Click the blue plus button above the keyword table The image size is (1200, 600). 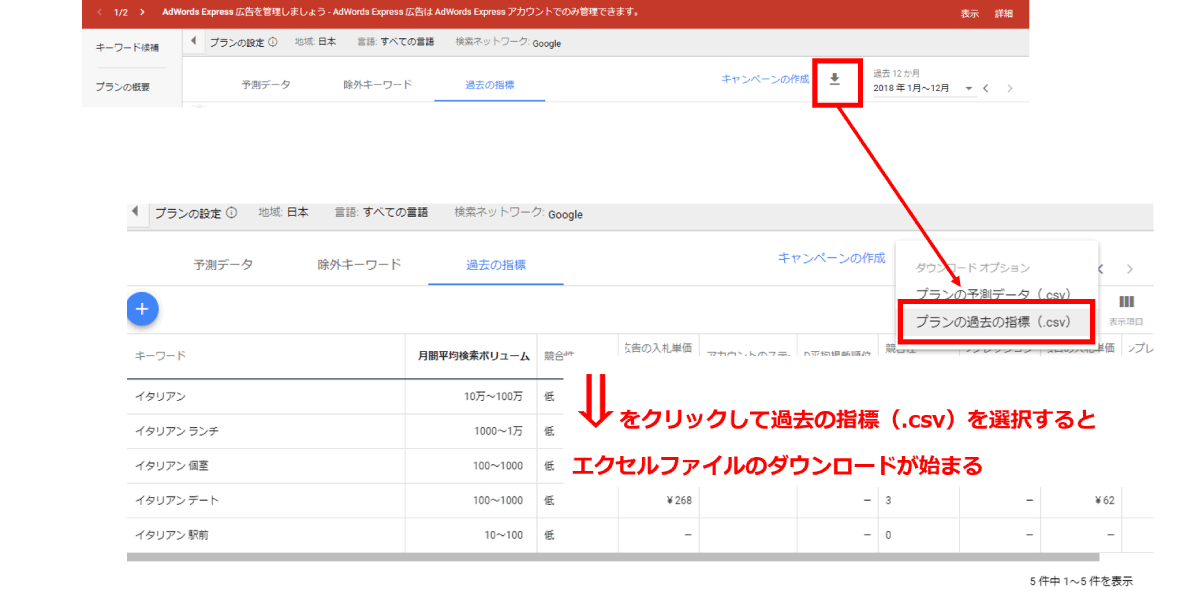pyautogui.click(x=142, y=310)
